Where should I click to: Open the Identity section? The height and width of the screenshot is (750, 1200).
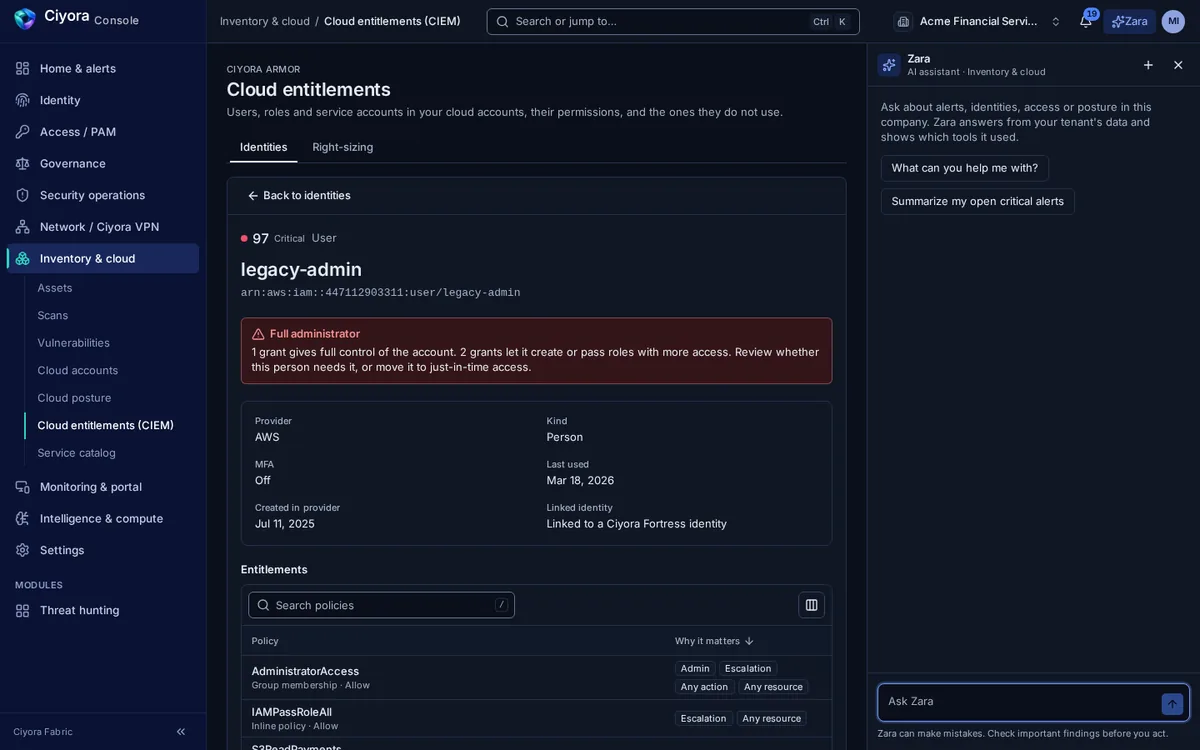point(103,100)
